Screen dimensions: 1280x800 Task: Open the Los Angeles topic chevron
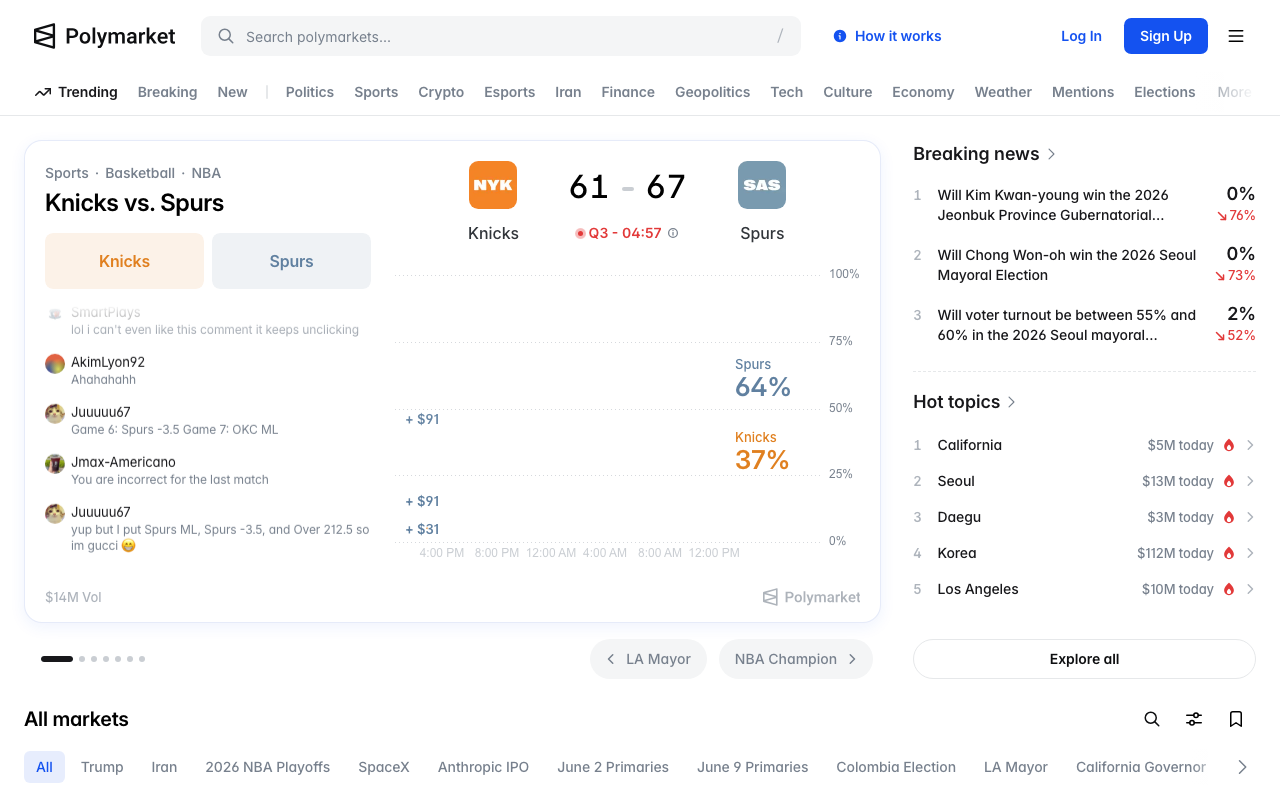pyautogui.click(x=1250, y=589)
